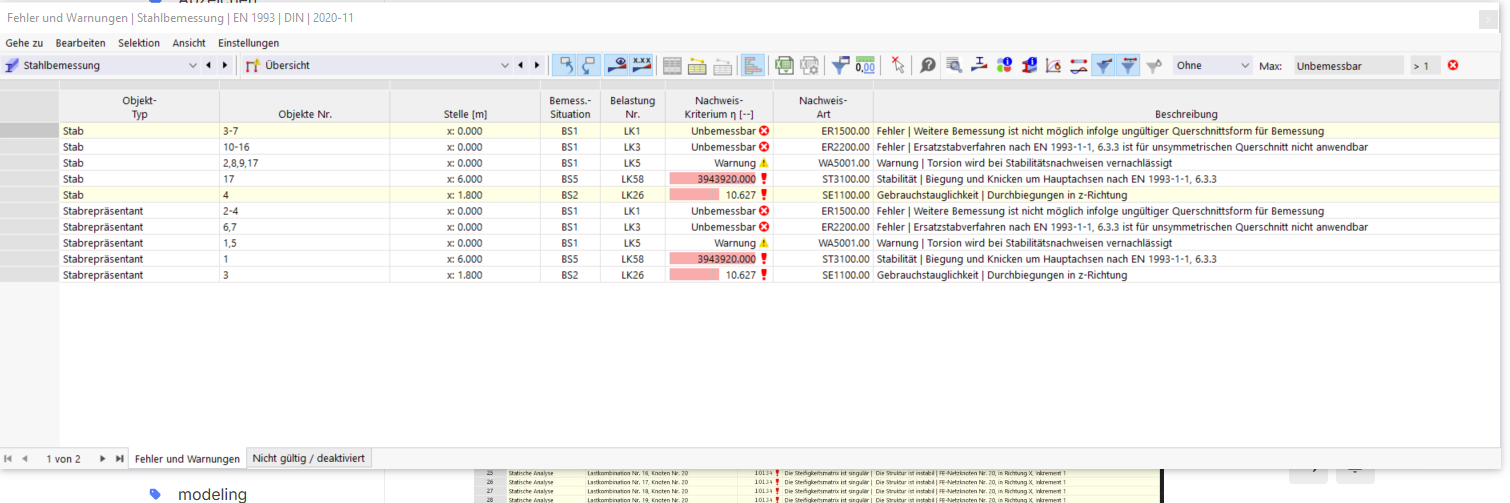This screenshot has height=503, width=1510.
Task: Open the 'Ohne' dropdown
Action: coord(1213,65)
